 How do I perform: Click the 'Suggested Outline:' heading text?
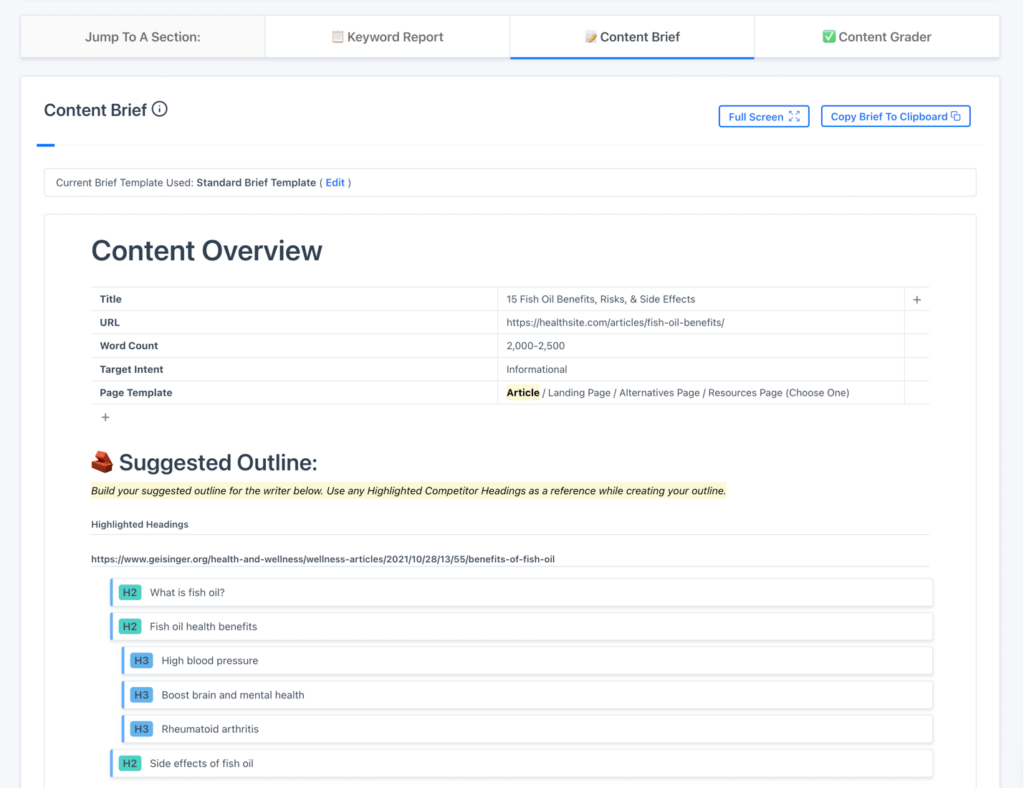218,462
